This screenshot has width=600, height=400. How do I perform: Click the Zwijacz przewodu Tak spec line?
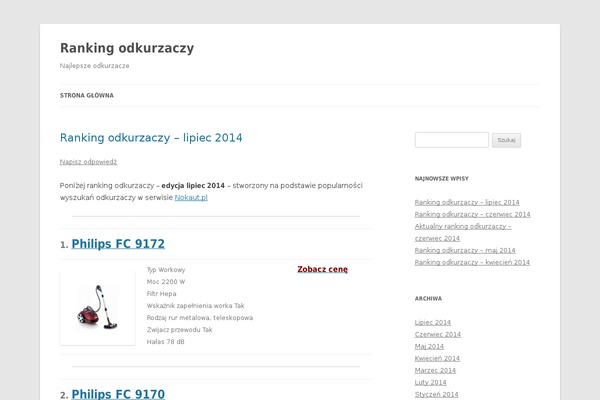point(179,330)
